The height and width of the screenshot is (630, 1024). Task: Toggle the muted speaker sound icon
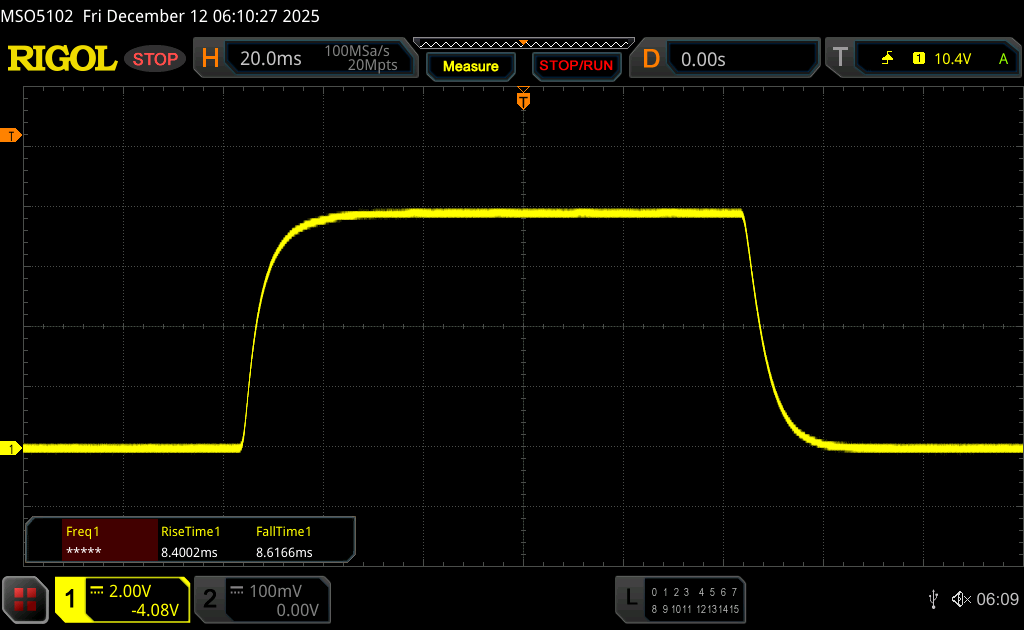pos(960,598)
